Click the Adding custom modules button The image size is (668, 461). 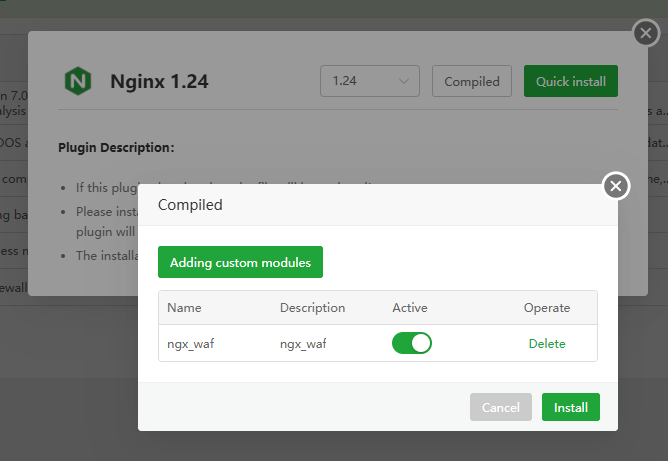[x=240, y=262]
